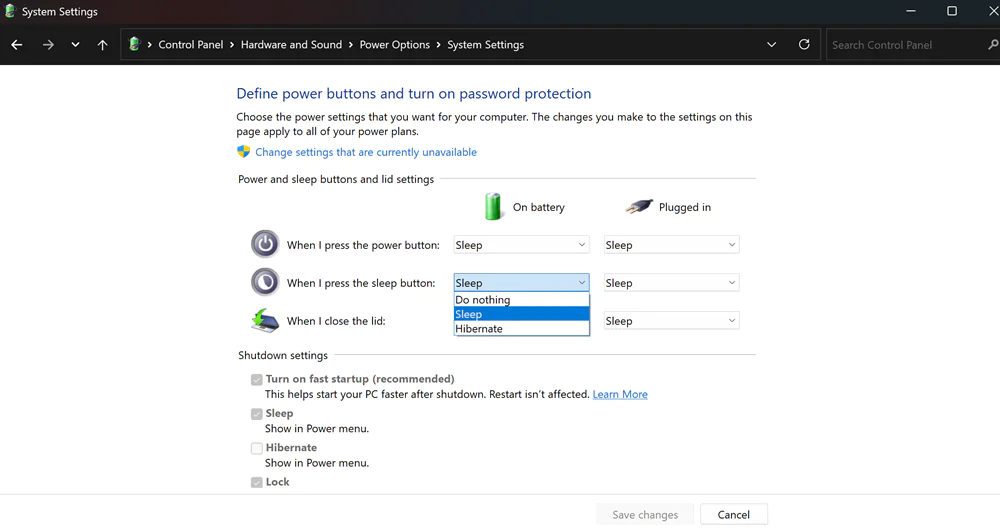Click the battery icon in address bar
Screen dimensions: 1000x528
[x=134, y=44]
